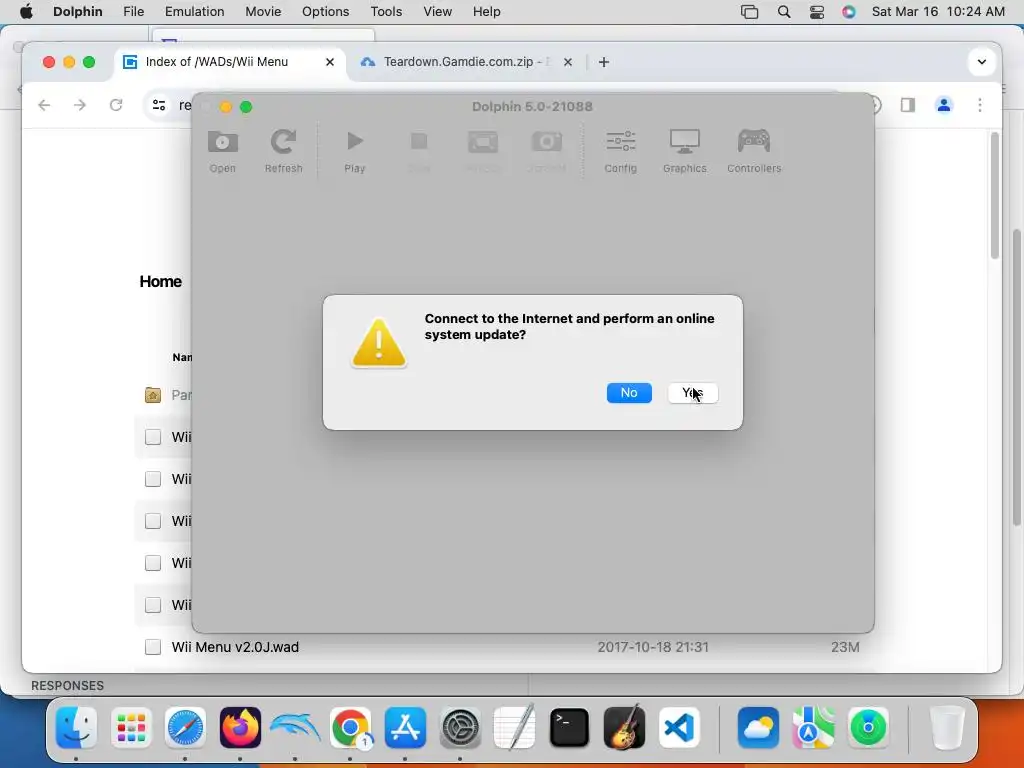Open the Apple menu

pos(27,12)
